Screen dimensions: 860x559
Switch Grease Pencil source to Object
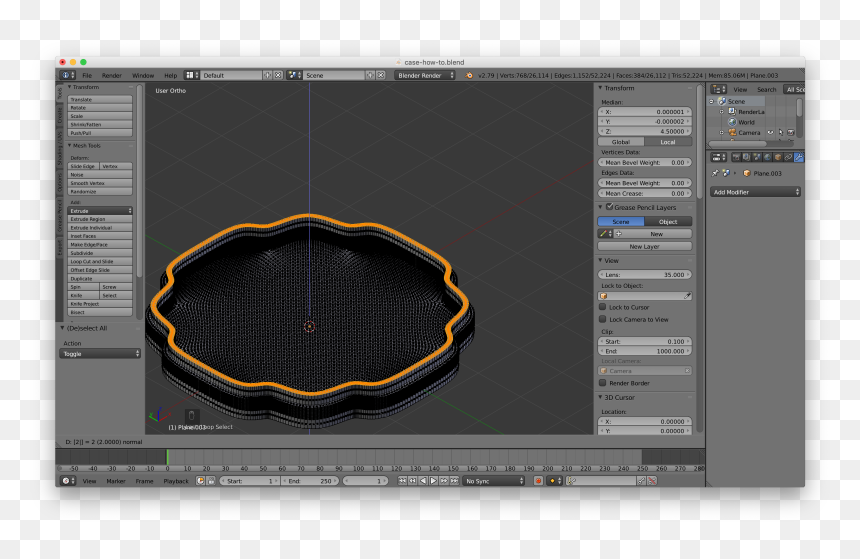coord(668,222)
